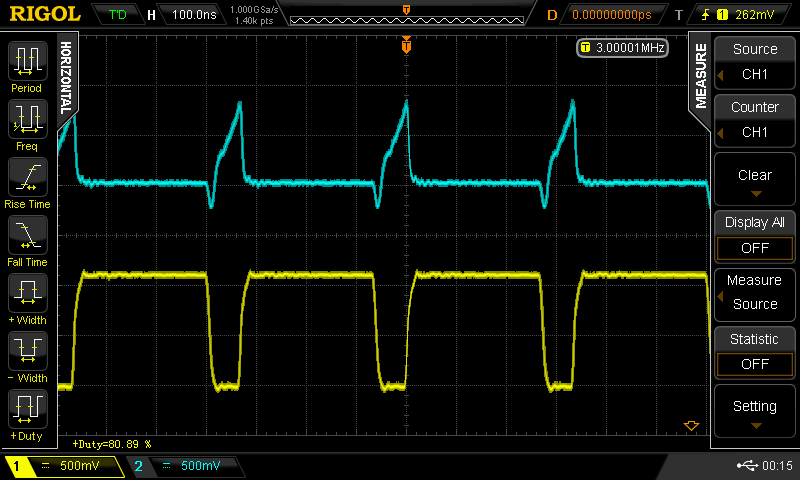Image resolution: width=800 pixels, height=480 pixels.
Task: Click the T trigger label in top bar
Action: pyautogui.click(x=679, y=15)
